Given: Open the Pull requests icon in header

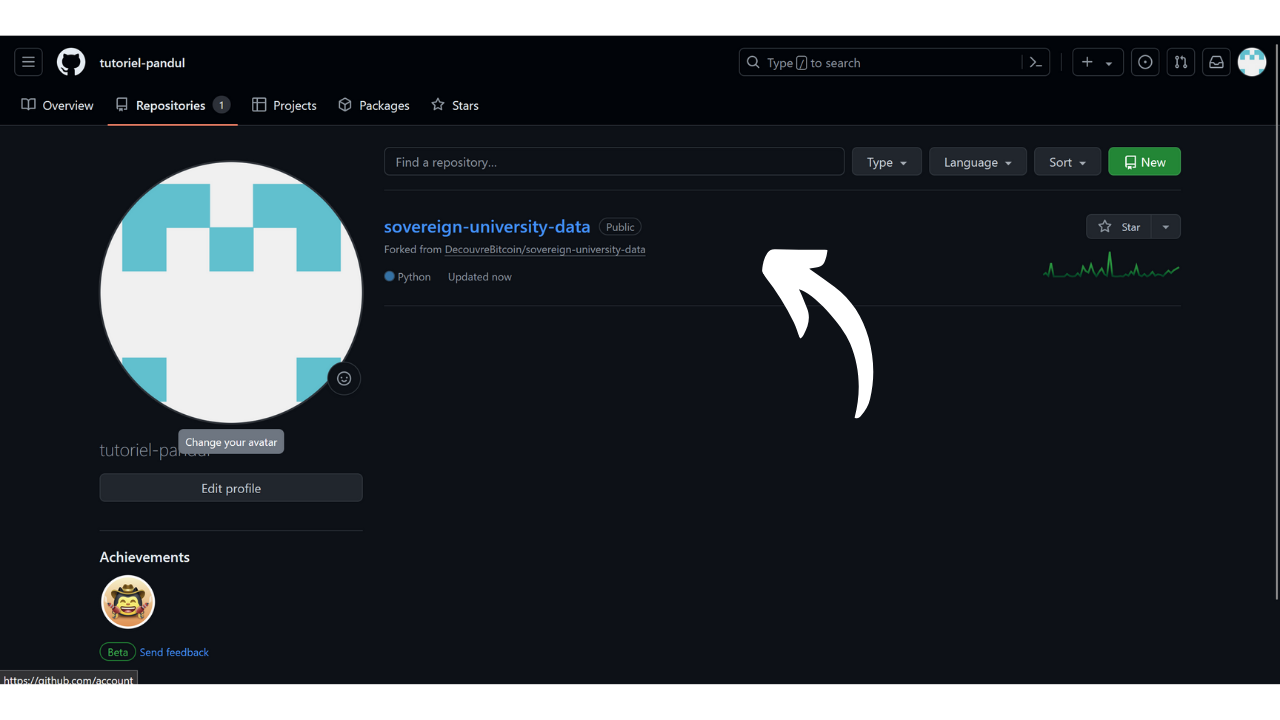Looking at the screenshot, I should point(1181,62).
